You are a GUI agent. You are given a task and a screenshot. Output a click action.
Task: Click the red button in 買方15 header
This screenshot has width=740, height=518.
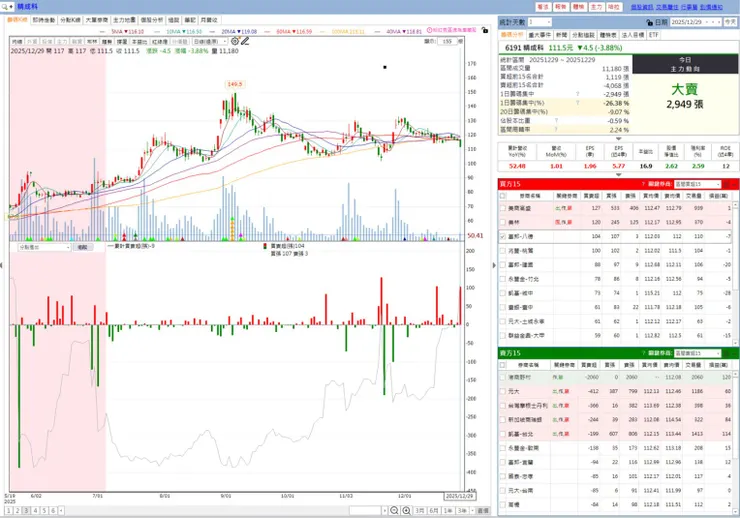pos(726,184)
